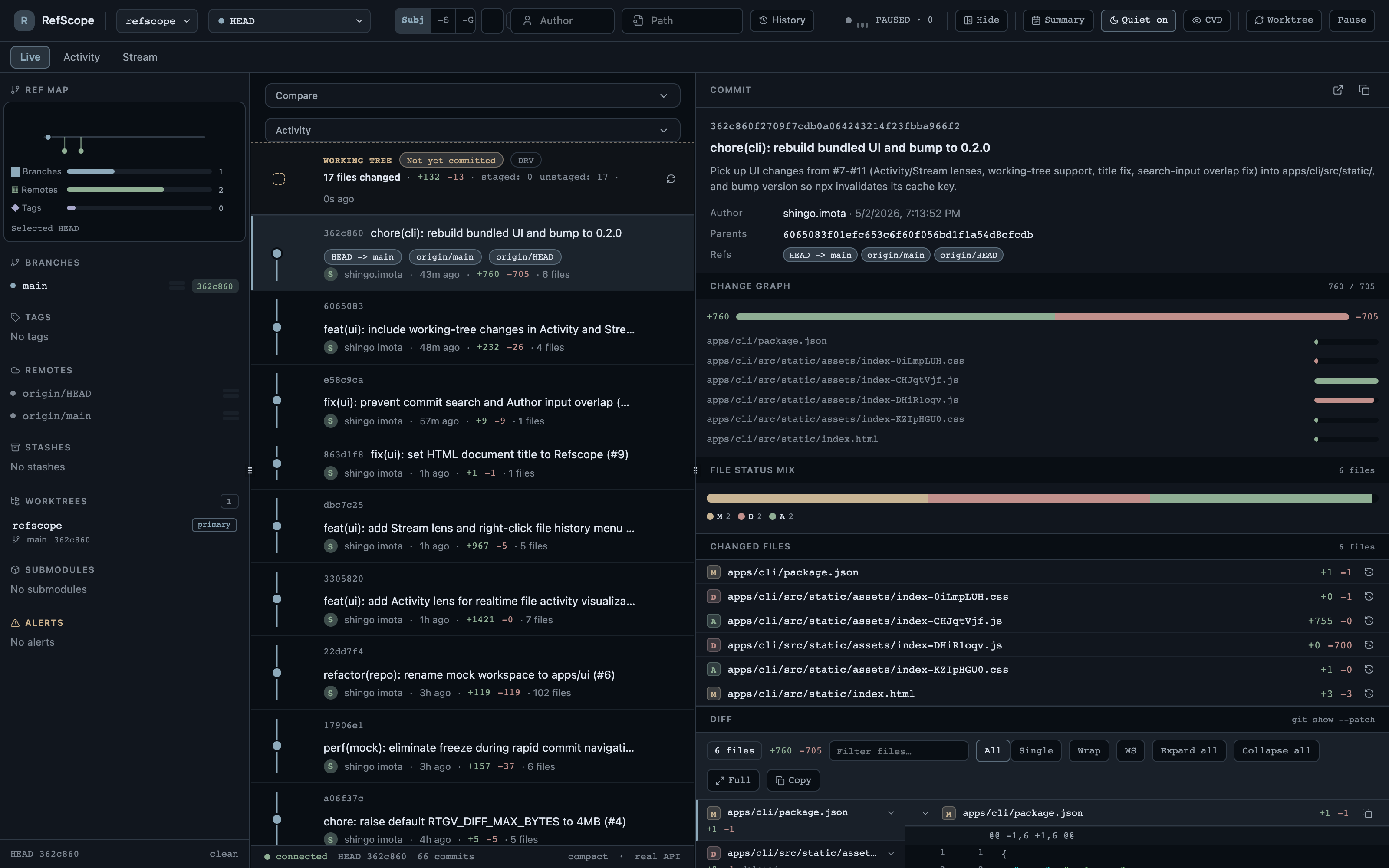Click shingo.imota avatar on 362c860 commit
Image resolution: width=1389 pixels, height=868 pixels.
click(x=330, y=274)
